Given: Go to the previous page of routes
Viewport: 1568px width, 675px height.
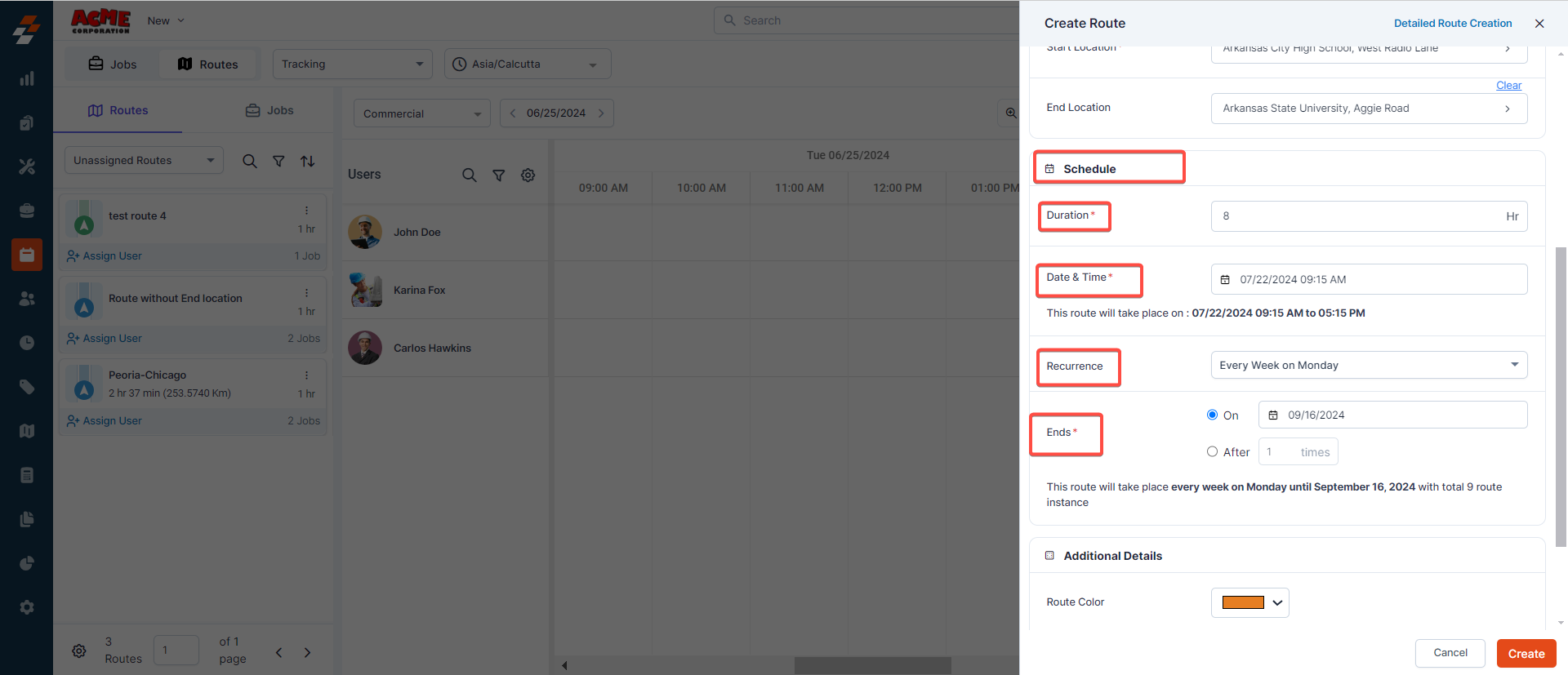Looking at the screenshot, I should tap(279, 652).
